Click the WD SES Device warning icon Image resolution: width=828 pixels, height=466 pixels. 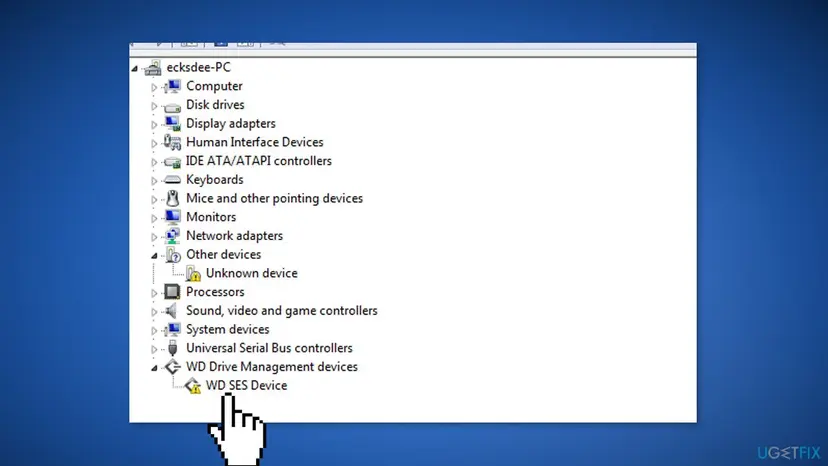[193, 386]
